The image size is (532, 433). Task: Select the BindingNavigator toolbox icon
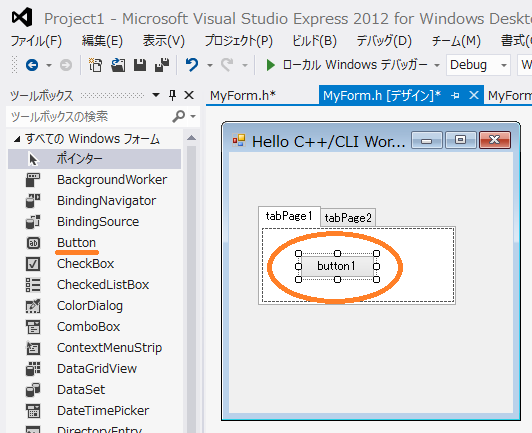[33, 201]
